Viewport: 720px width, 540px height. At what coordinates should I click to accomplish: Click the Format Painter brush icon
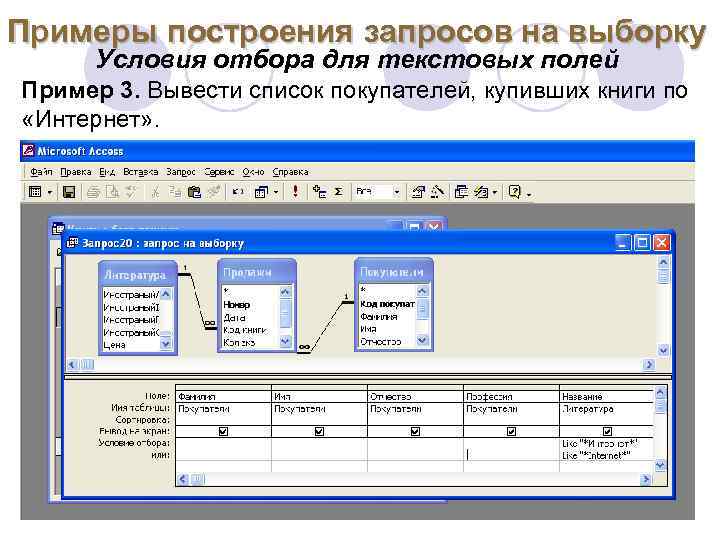(x=214, y=191)
